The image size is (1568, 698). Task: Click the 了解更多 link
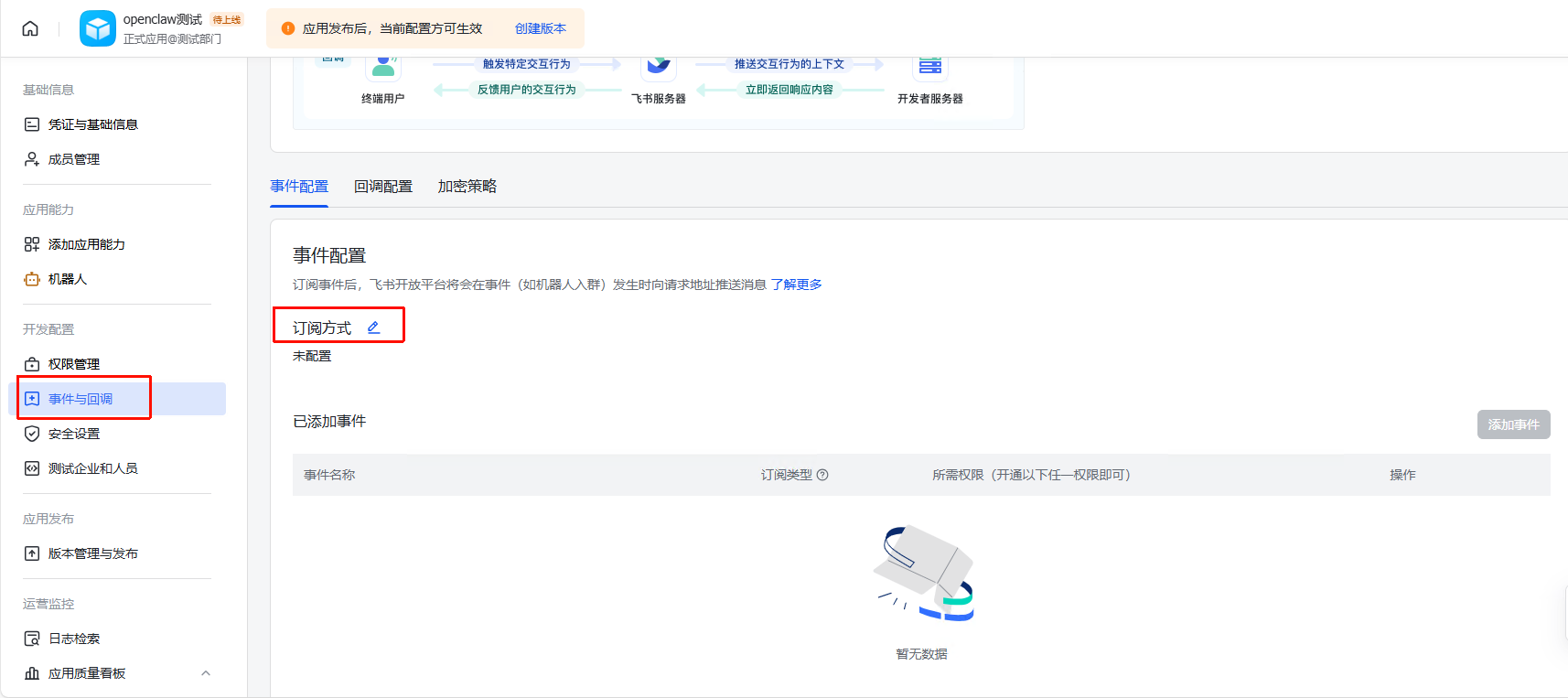796,285
